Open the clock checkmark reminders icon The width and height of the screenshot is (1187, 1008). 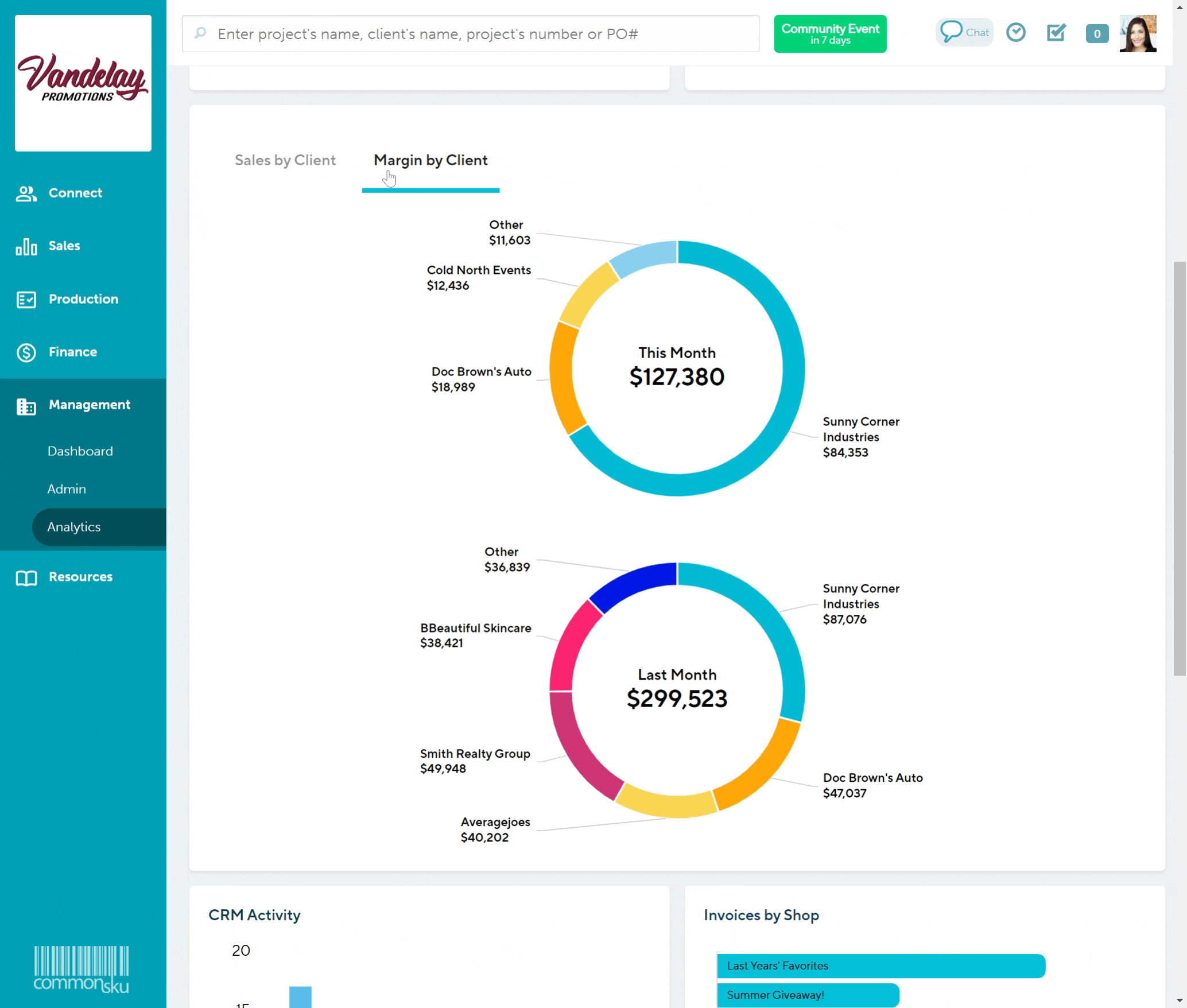(1015, 33)
